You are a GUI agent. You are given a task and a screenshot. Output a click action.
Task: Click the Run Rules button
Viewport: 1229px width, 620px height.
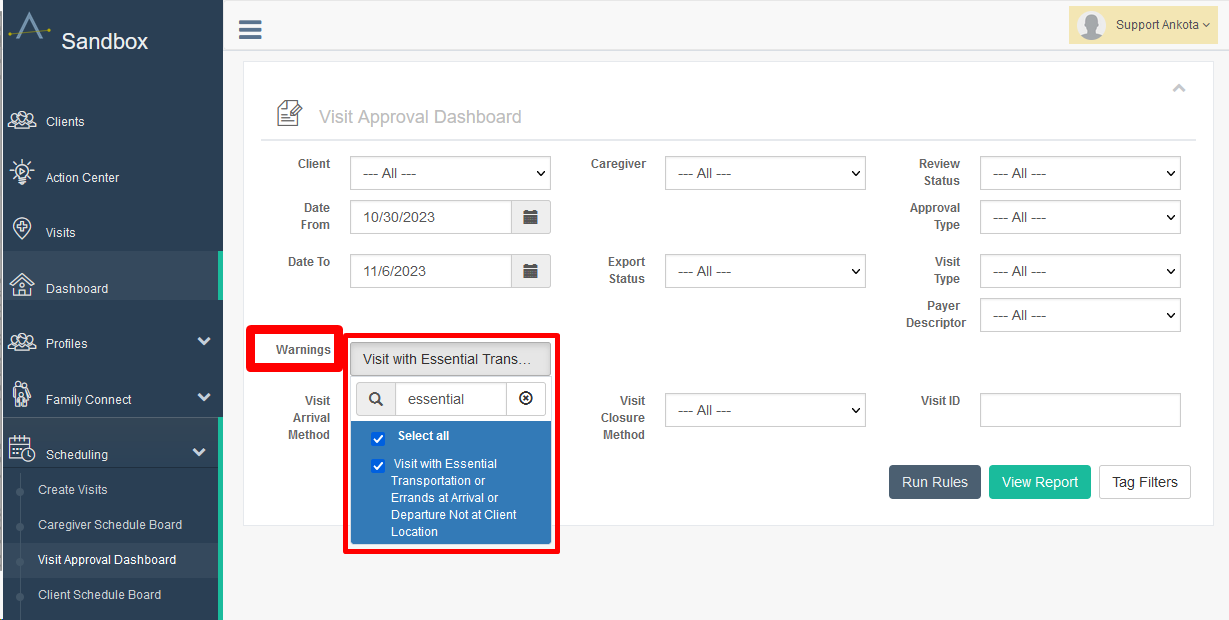pos(935,482)
